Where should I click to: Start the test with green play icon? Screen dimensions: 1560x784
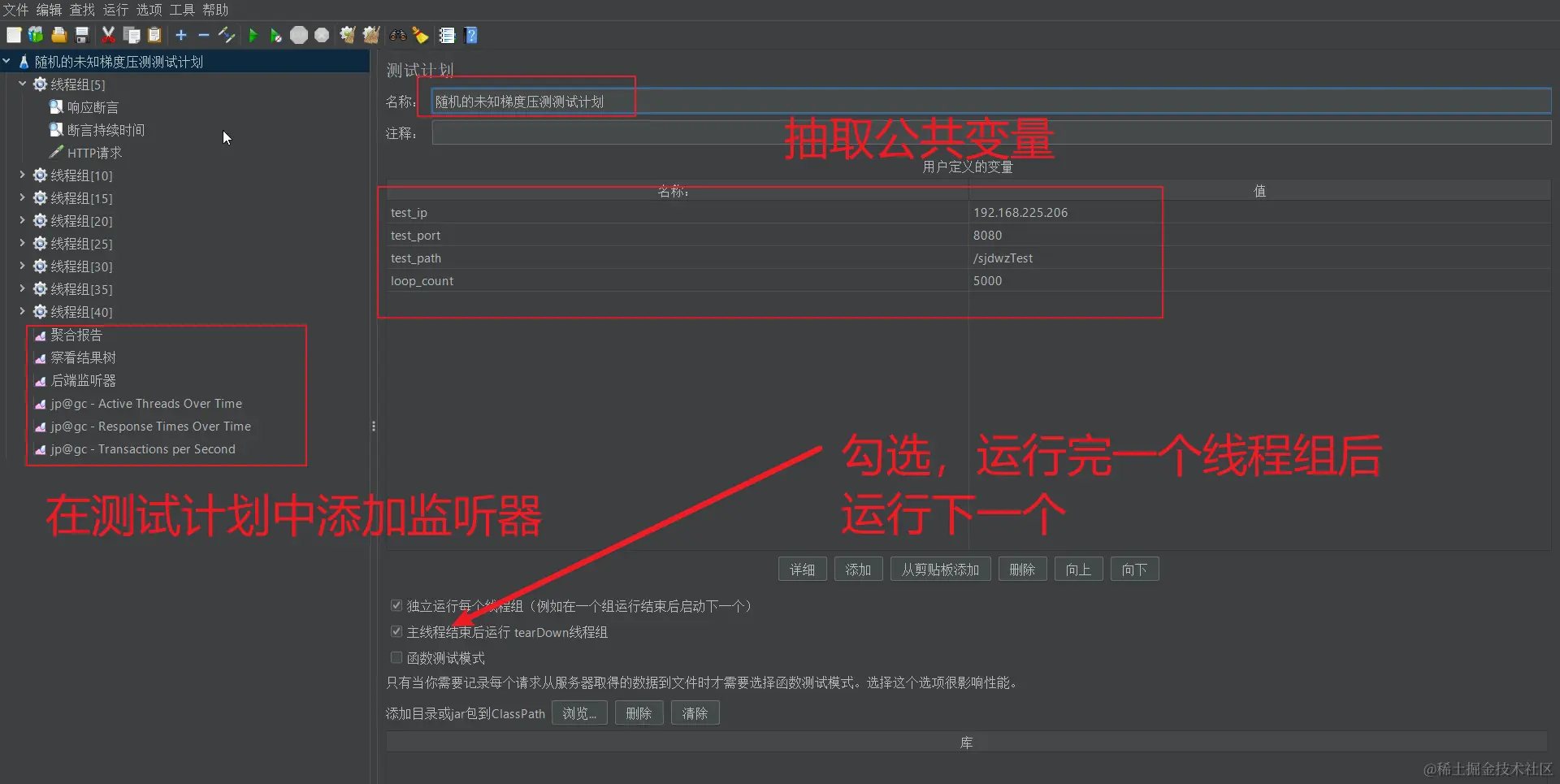253,35
